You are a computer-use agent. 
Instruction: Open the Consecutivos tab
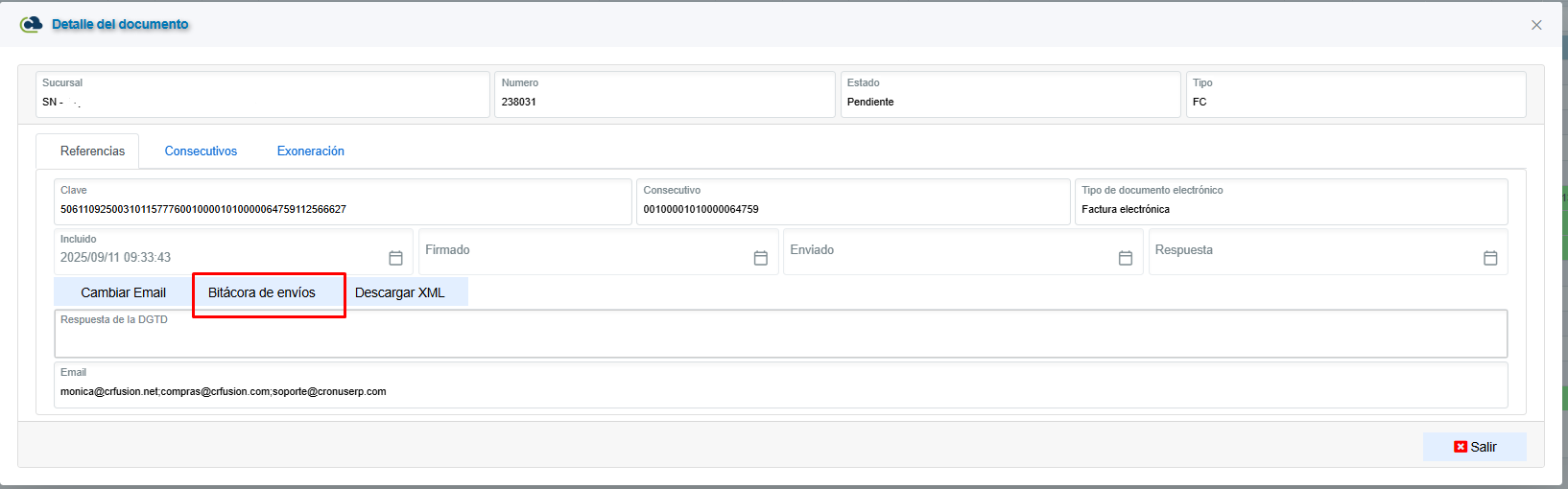(201, 151)
